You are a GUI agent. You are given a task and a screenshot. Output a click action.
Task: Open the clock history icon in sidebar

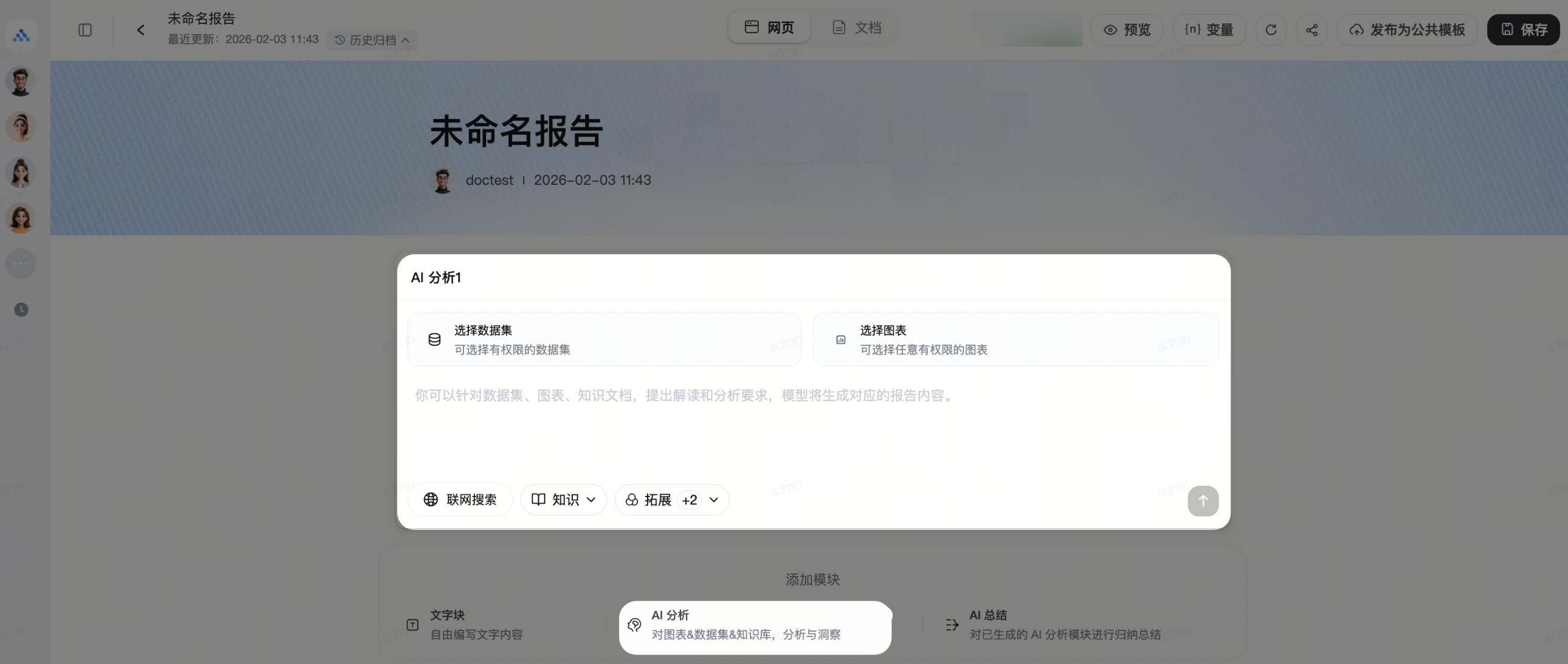[22, 310]
